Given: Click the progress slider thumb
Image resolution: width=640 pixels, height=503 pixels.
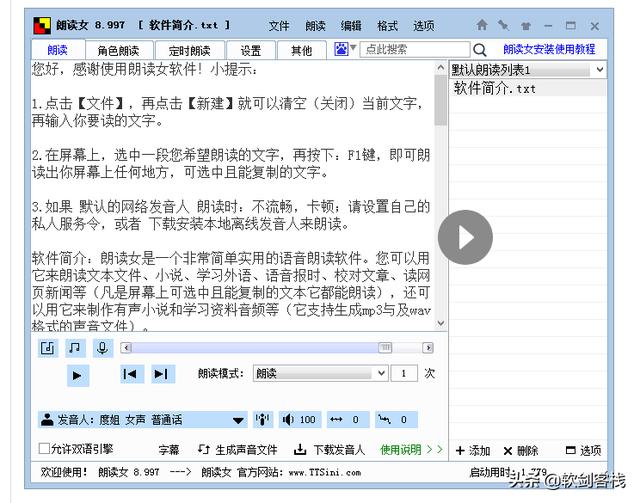Looking at the screenshot, I should coord(384,347).
